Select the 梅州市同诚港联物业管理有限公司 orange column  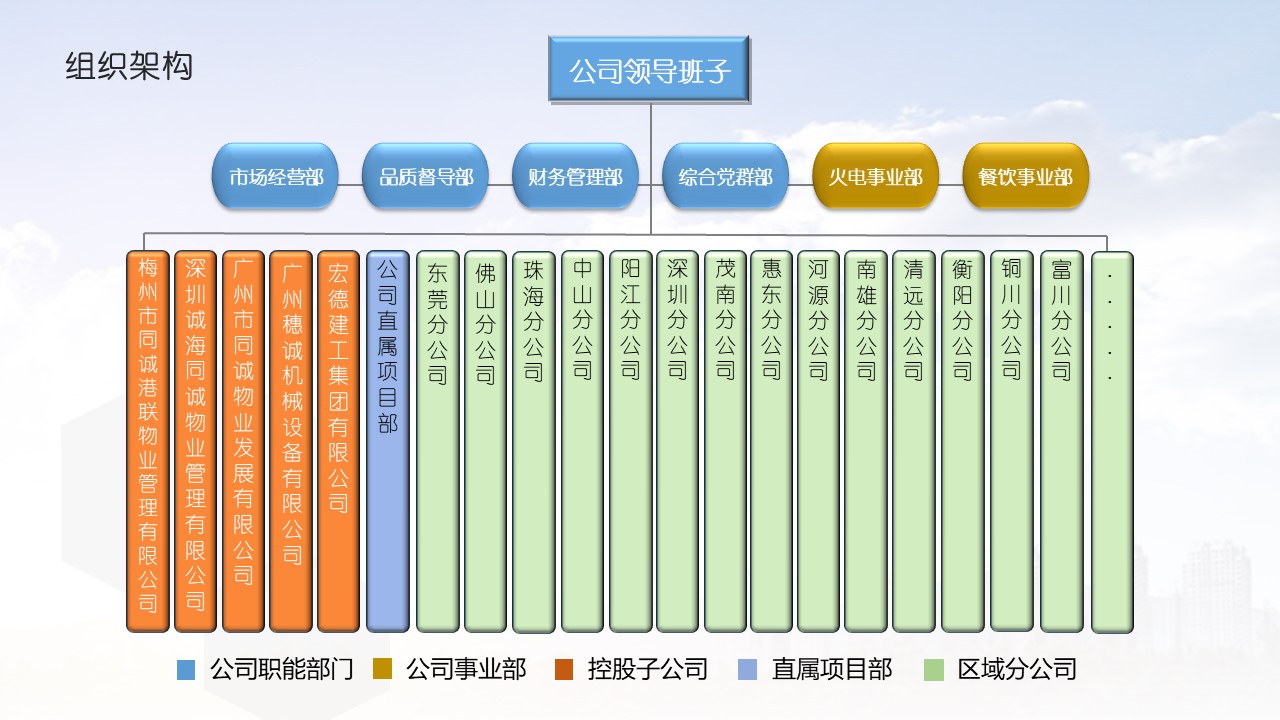coord(148,441)
